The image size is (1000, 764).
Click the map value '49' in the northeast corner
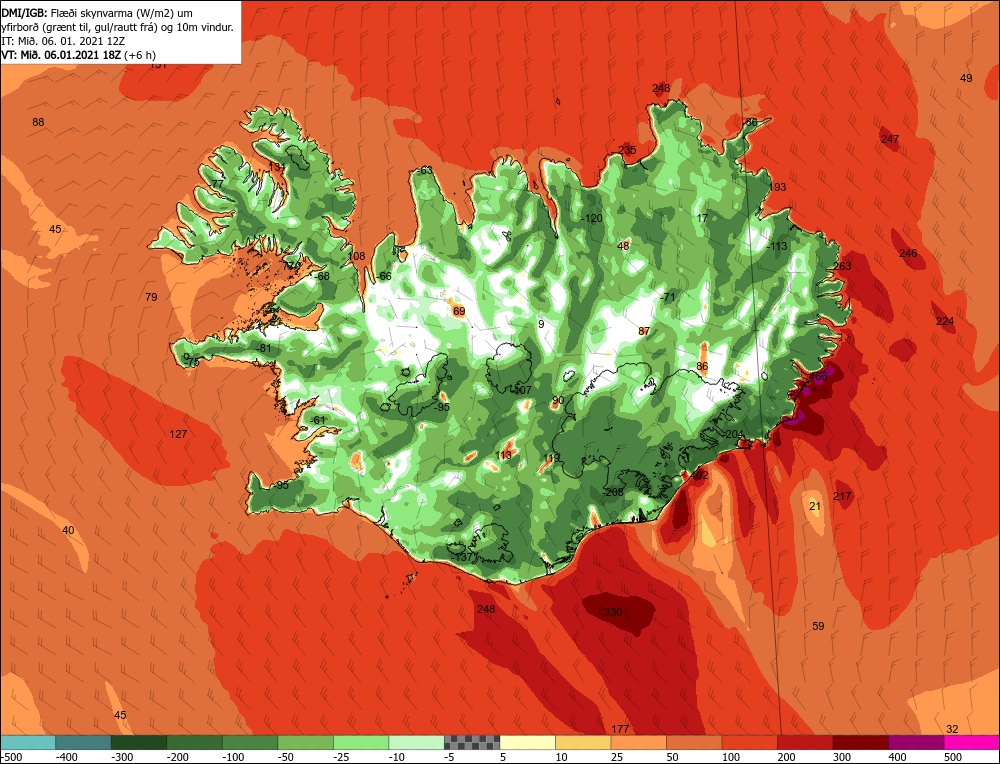pyautogui.click(x=966, y=78)
